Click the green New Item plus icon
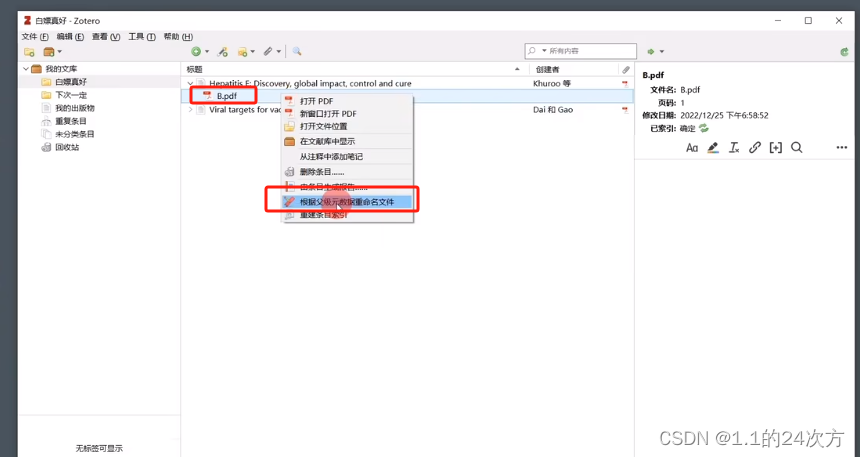The image size is (860, 457). (x=196, y=52)
